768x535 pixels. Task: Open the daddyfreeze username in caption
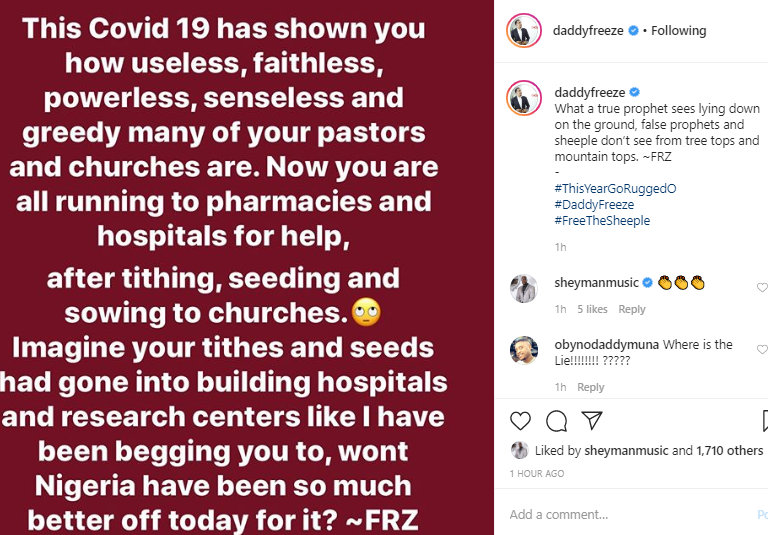click(x=590, y=93)
